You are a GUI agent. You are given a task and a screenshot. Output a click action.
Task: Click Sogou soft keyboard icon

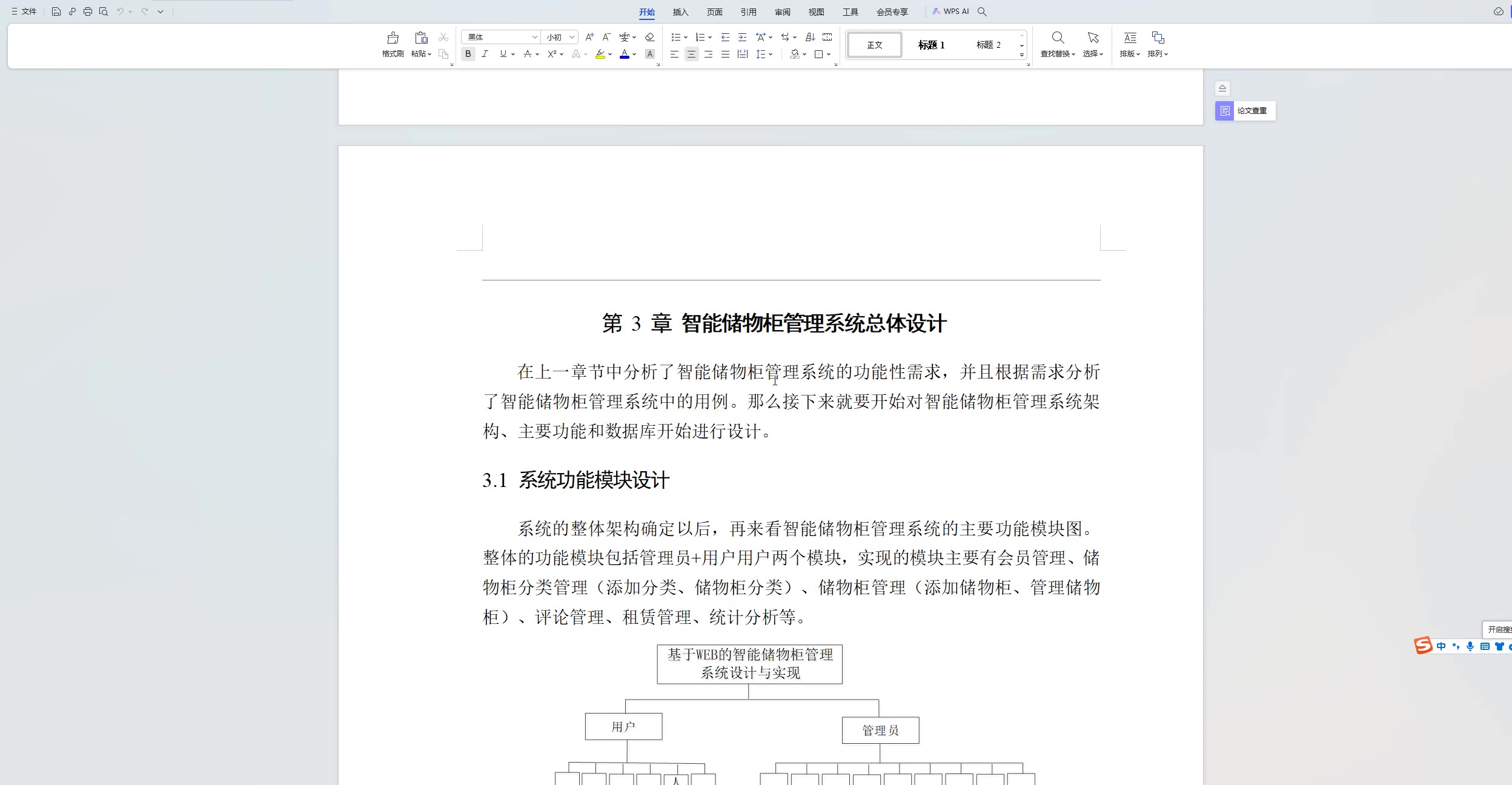[x=1485, y=646]
